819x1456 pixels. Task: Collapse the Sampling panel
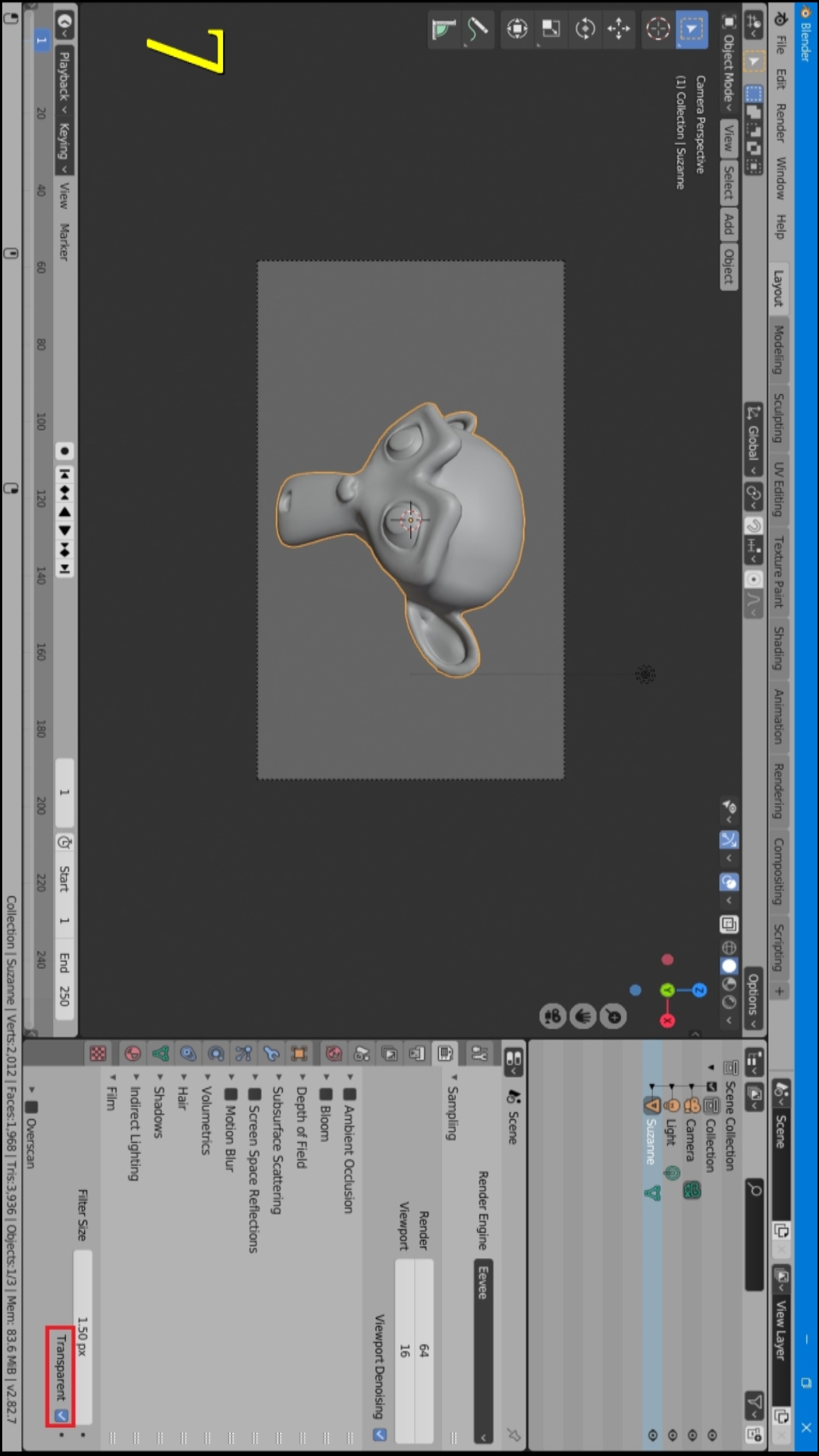coord(453,1112)
